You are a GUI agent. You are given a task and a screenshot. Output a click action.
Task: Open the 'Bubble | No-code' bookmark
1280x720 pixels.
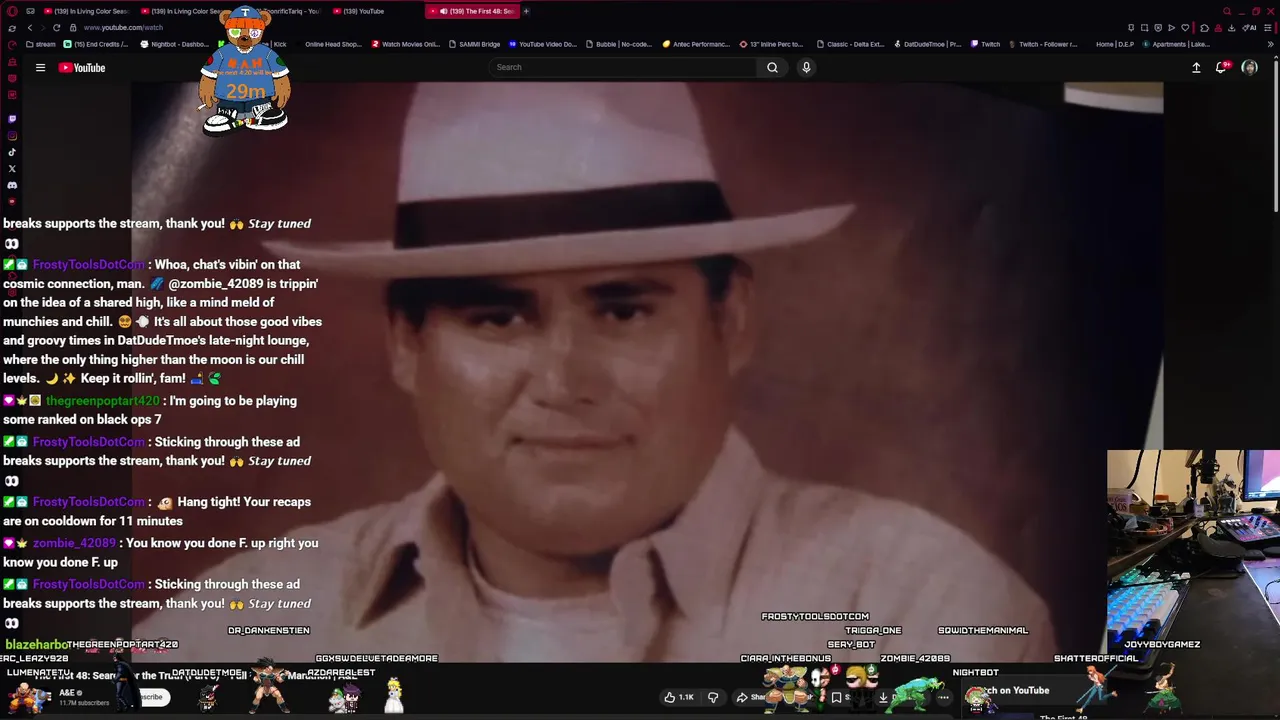point(618,44)
